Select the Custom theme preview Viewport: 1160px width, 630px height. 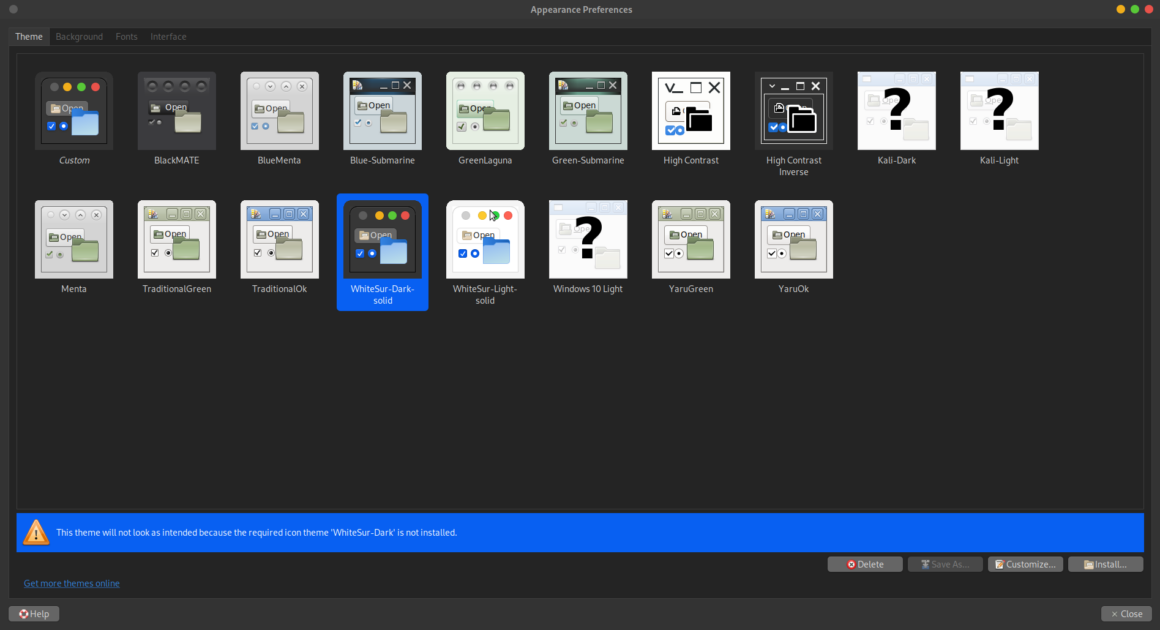click(x=74, y=110)
